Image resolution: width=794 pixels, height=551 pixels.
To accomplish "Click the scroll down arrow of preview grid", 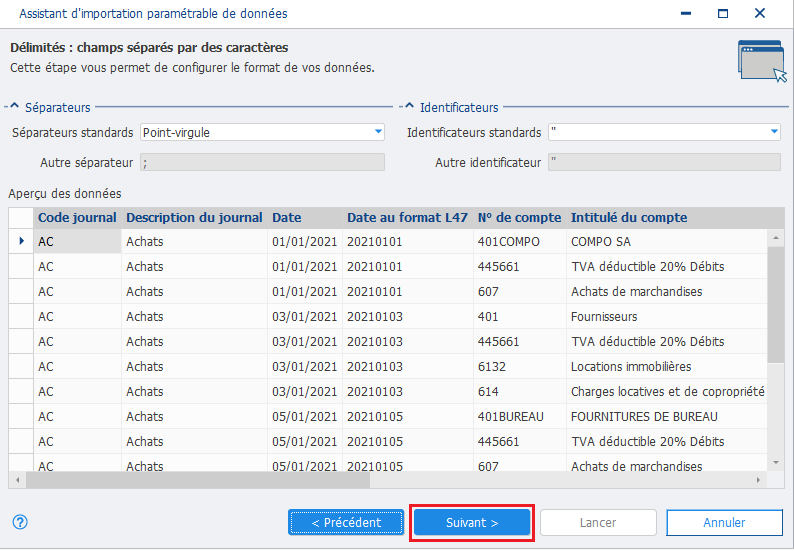I will [776, 462].
